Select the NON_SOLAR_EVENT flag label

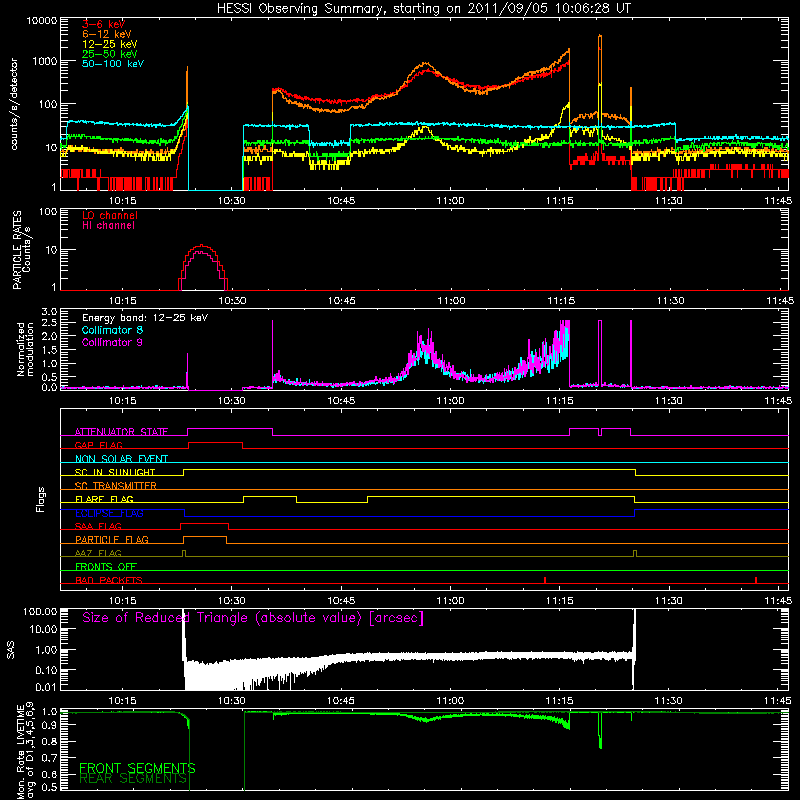[x=121, y=459]
